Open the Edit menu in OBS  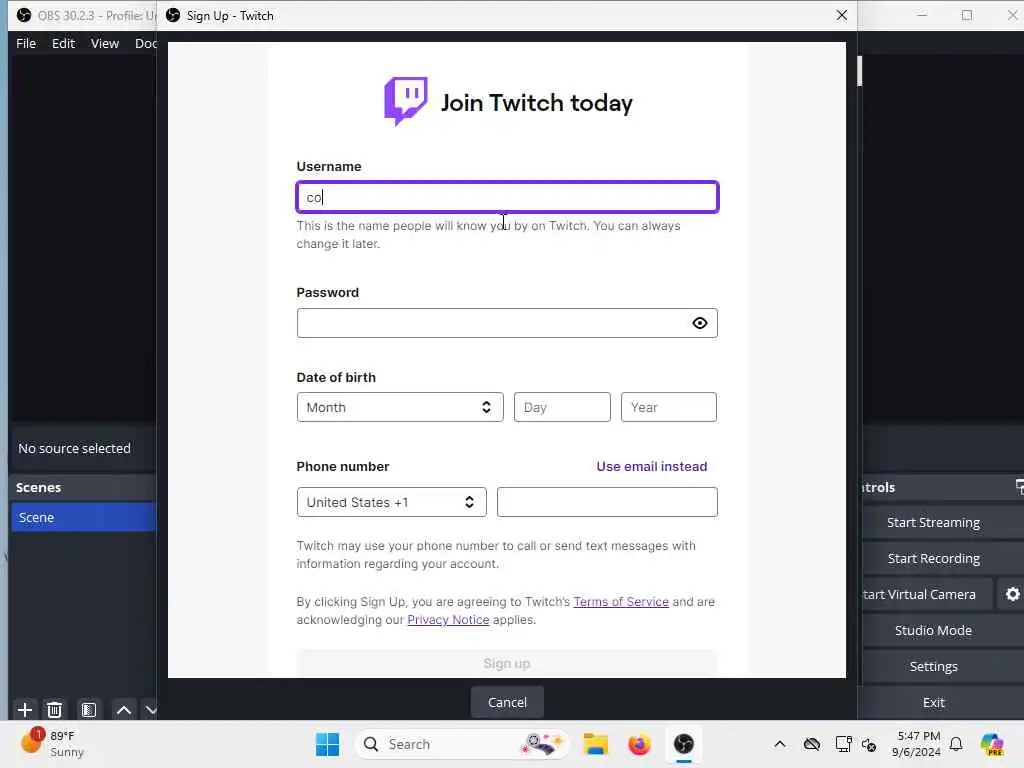click(x=63, y=43)
